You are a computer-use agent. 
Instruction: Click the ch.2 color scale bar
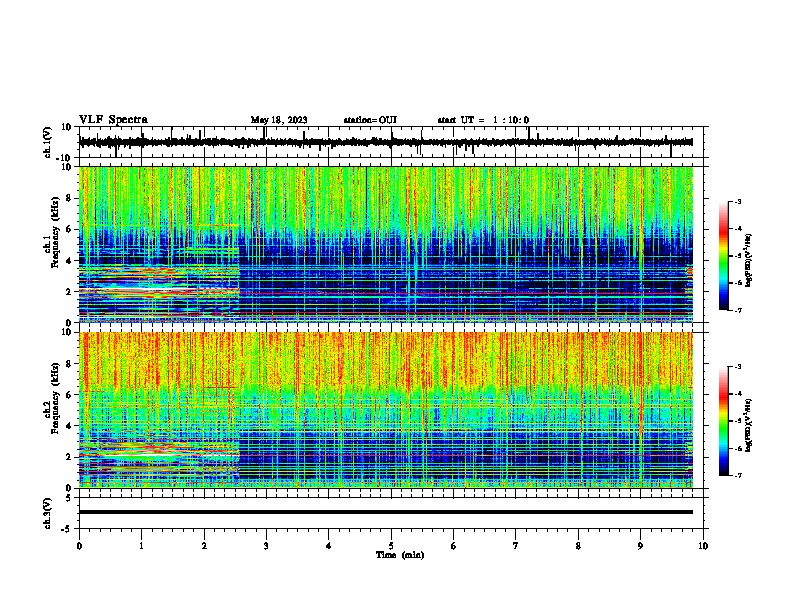(724, 421)
